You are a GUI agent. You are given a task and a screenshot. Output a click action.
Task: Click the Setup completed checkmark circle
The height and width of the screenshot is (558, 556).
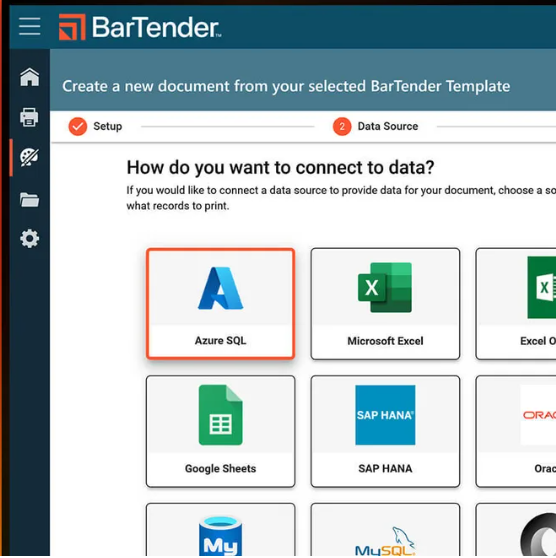pyautogui.click(x=78, y=126)
